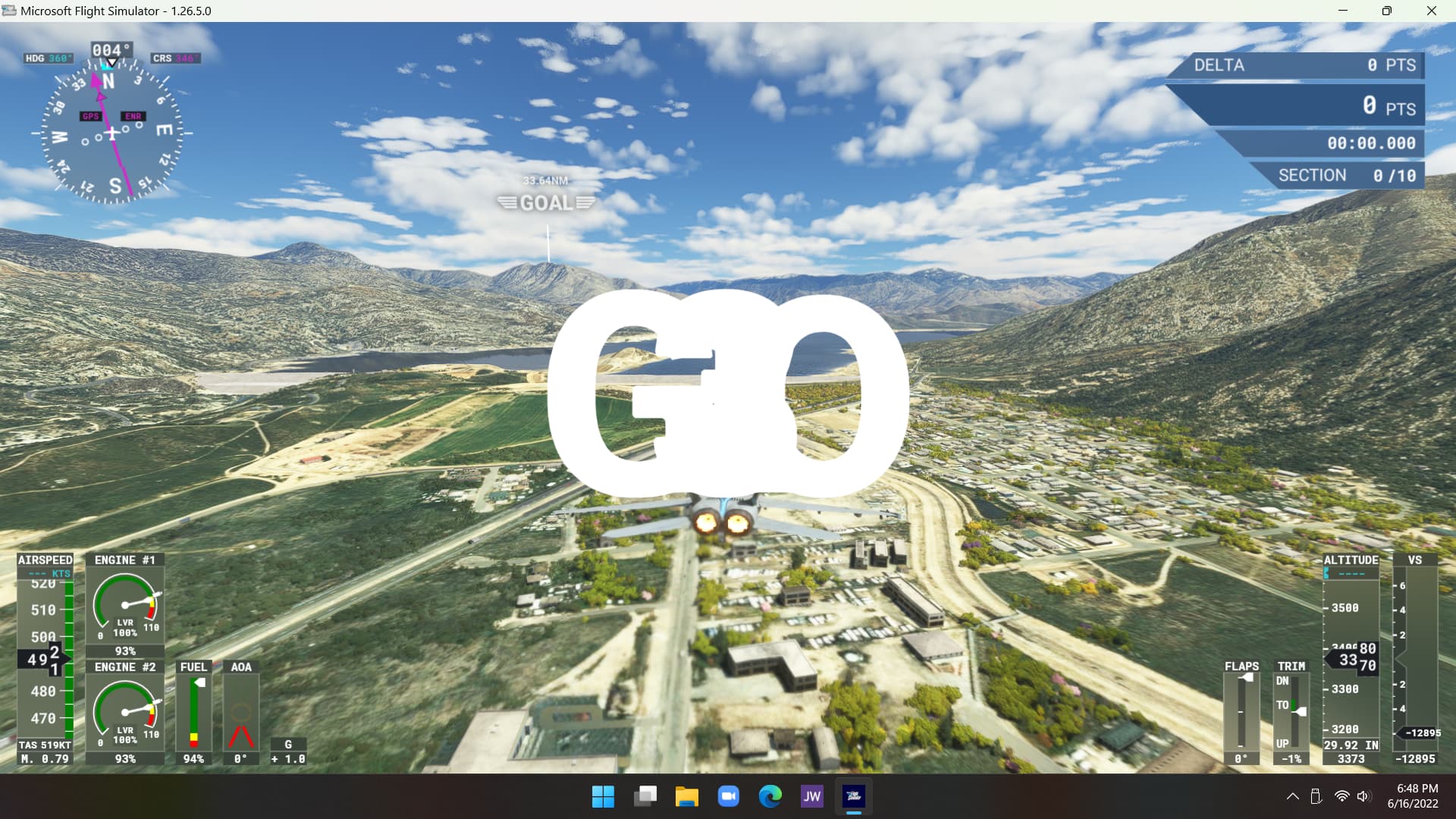The width and height of the screenshot is (1456, 819).
Task: Open the JW app in the taskbar
Action: click(812, 796)
